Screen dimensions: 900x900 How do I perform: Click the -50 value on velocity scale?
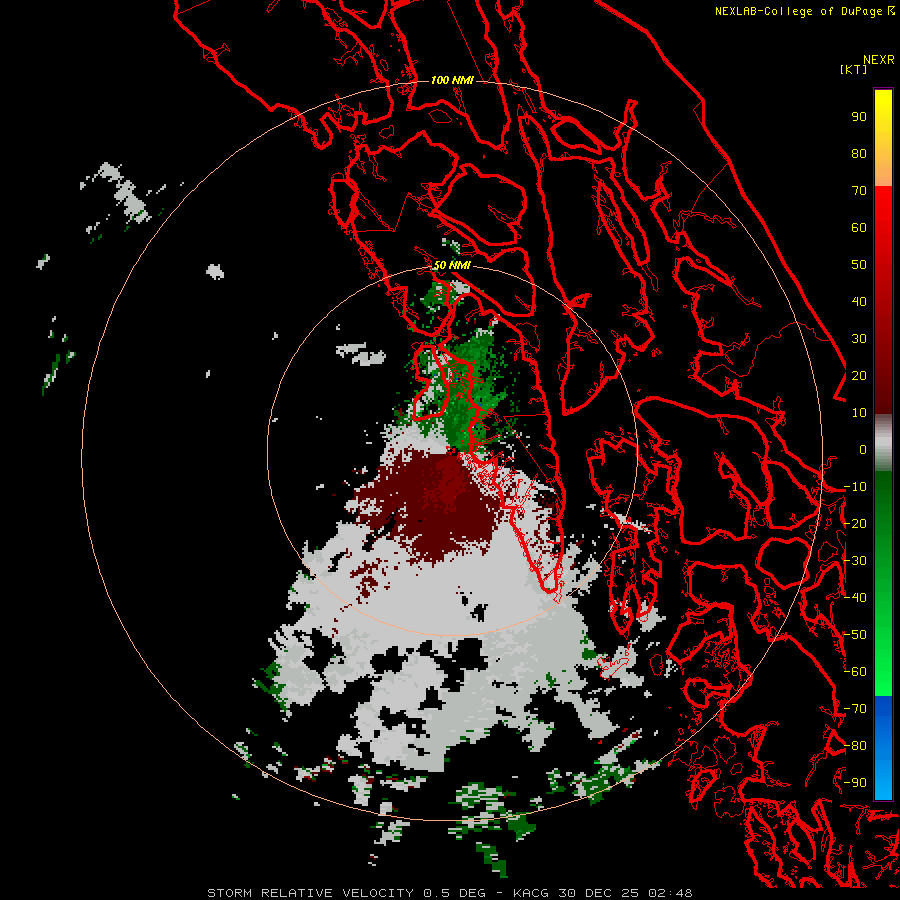pos(855,635)
